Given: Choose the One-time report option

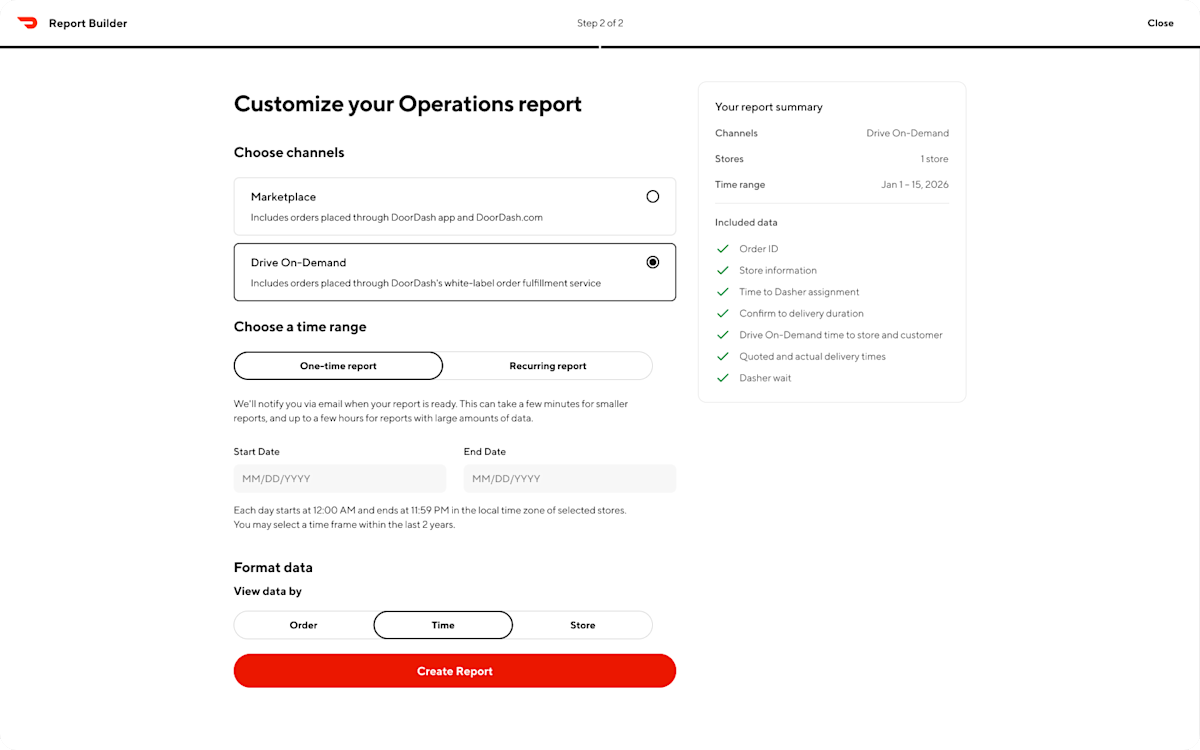Looking at the screenshot, I should pos(338,366).
